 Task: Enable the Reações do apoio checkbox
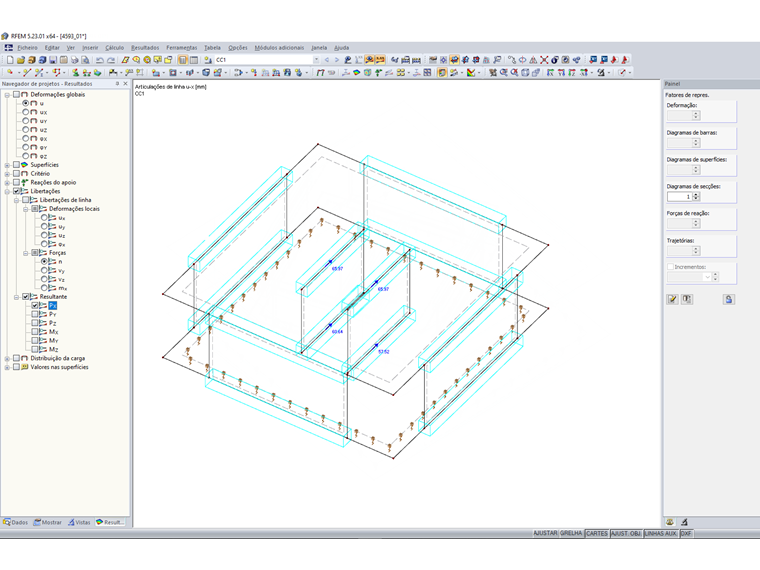point(16,182)
